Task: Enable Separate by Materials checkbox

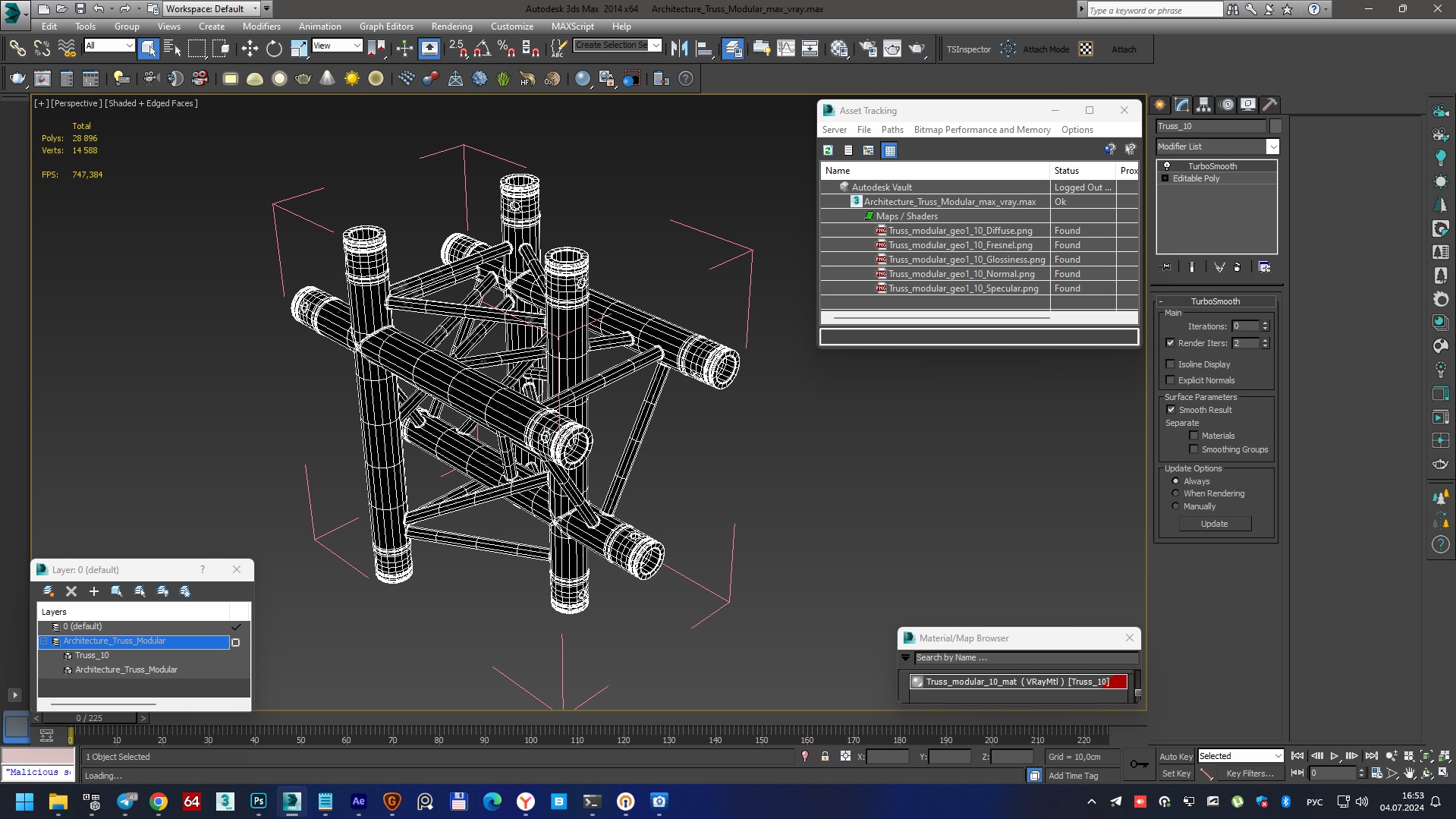Action: pyautogui.click(x=1193, y=436)
